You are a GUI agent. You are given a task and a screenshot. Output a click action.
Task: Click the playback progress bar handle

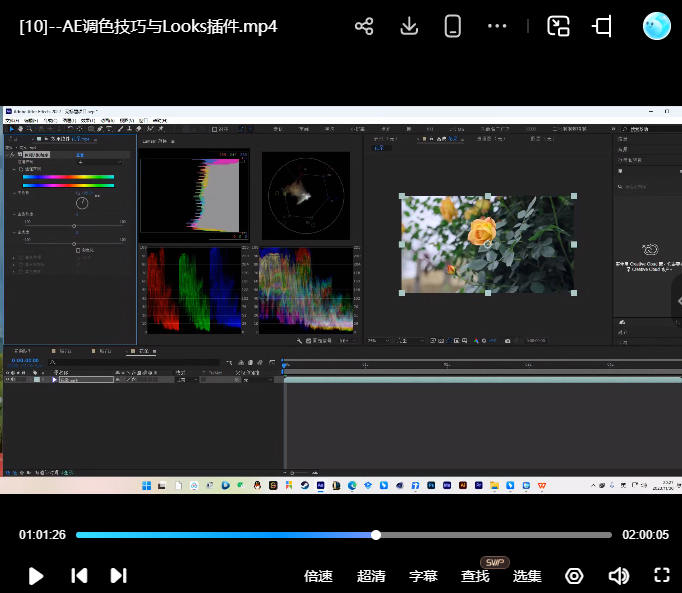376,535
